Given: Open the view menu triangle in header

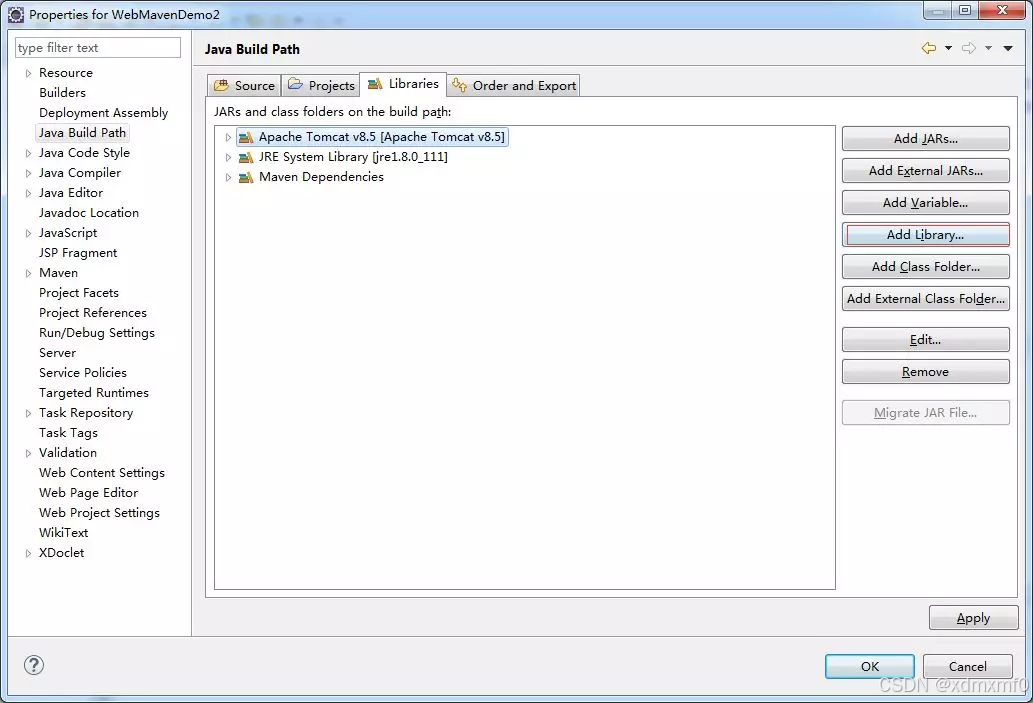Looking at the screenshot, I should (x=1008, y=48).
